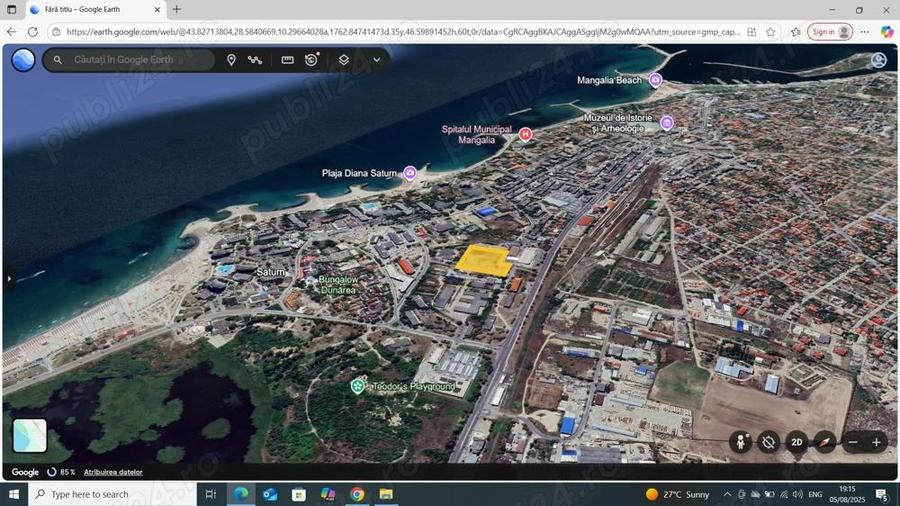Click the Saturn place label
Screen dimensions: 900x506
[x=270, y=272]
